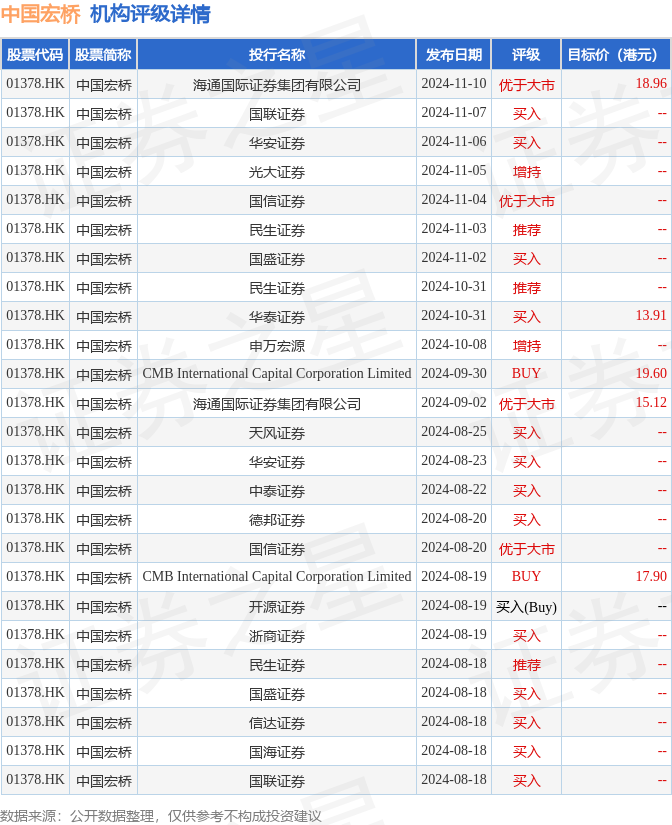Click 01378.HK in the 光大证券 row
672x825 pixels.
click(35, 170)
